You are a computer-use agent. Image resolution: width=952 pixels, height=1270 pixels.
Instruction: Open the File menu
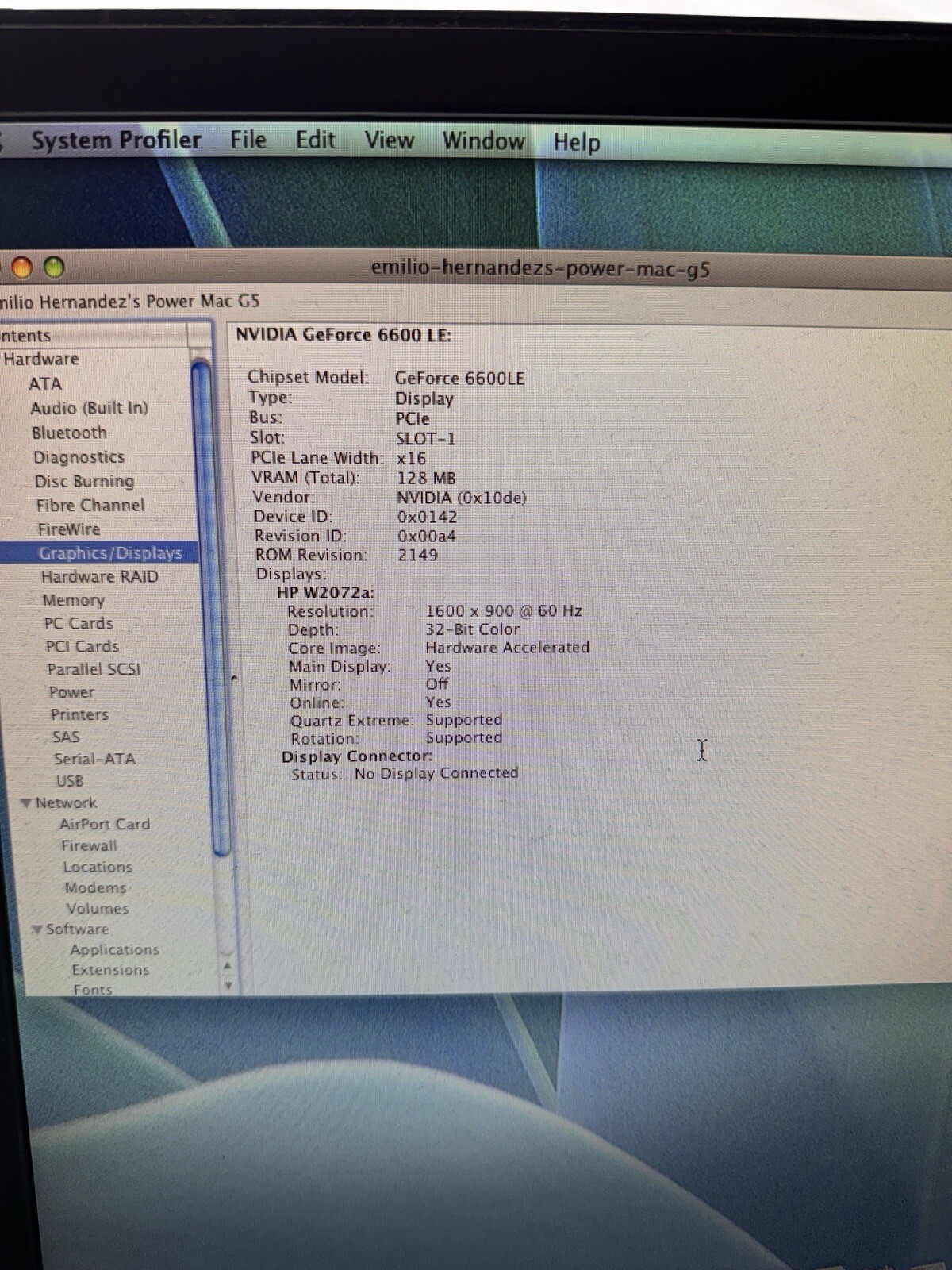pos(248,140)
